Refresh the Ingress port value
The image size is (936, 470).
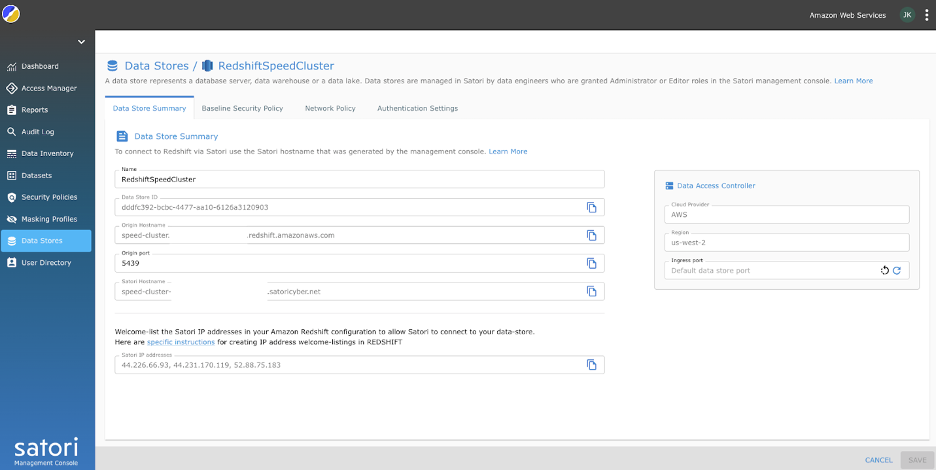897,271
